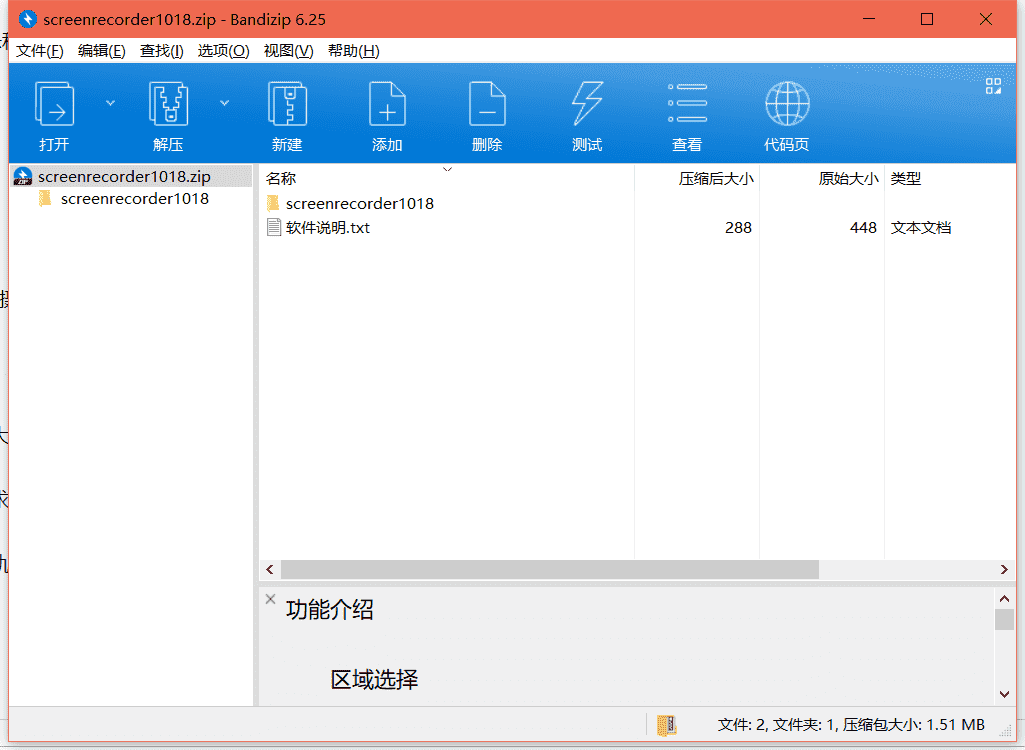Open the 视图(V) menu

tap(288, 50)
